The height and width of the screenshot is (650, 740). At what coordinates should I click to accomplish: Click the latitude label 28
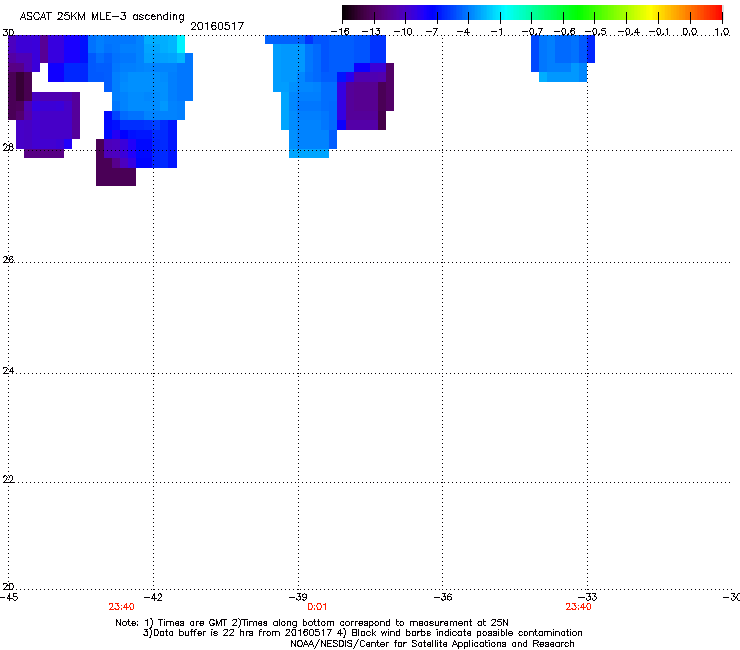8,147
